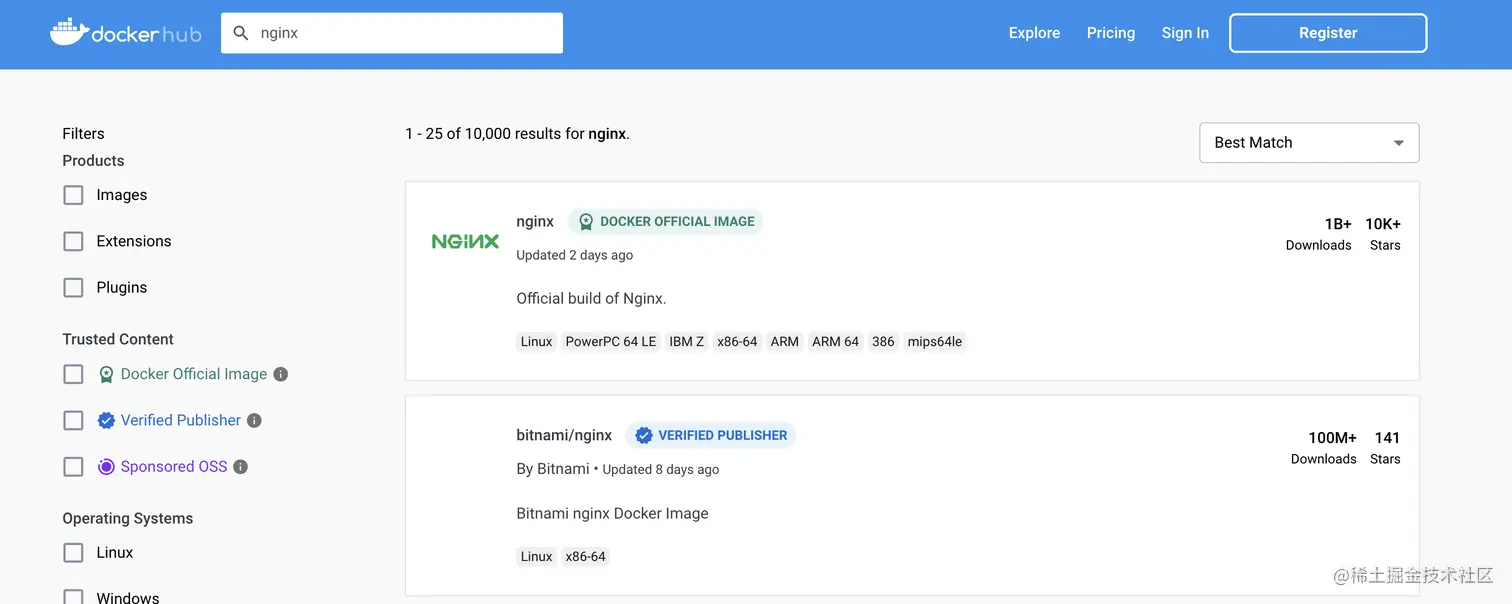Screen dimensions: 1512x604
Task: Click the Docker Official Image badge icon in filters
Action: (x=106, y=374)
